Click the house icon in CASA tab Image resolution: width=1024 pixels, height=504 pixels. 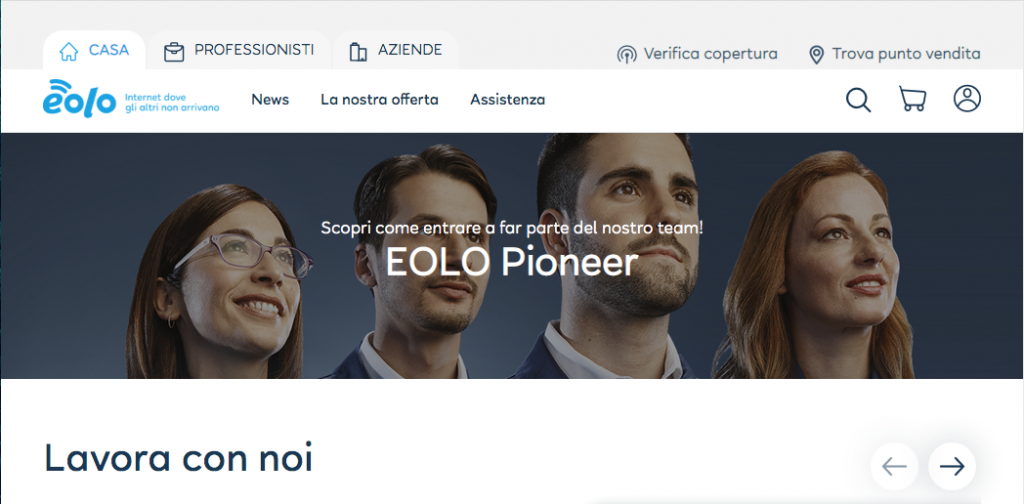coord(69,51)
